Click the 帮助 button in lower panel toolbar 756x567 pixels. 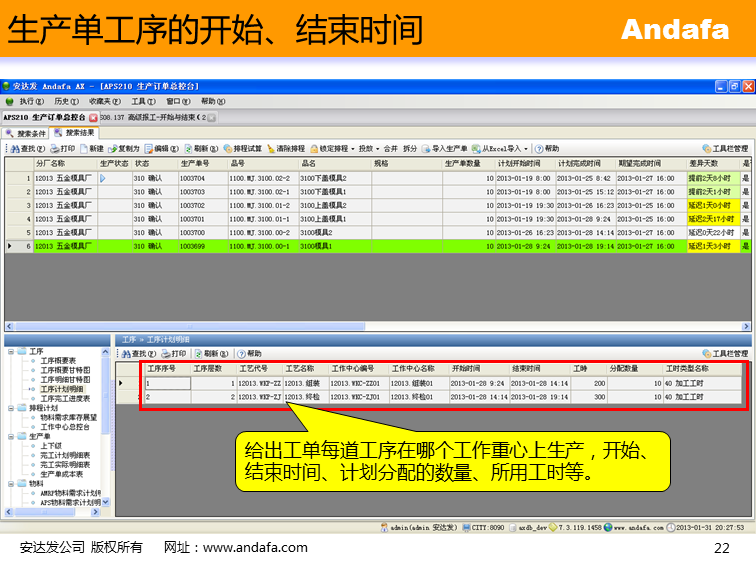point(248,353)
